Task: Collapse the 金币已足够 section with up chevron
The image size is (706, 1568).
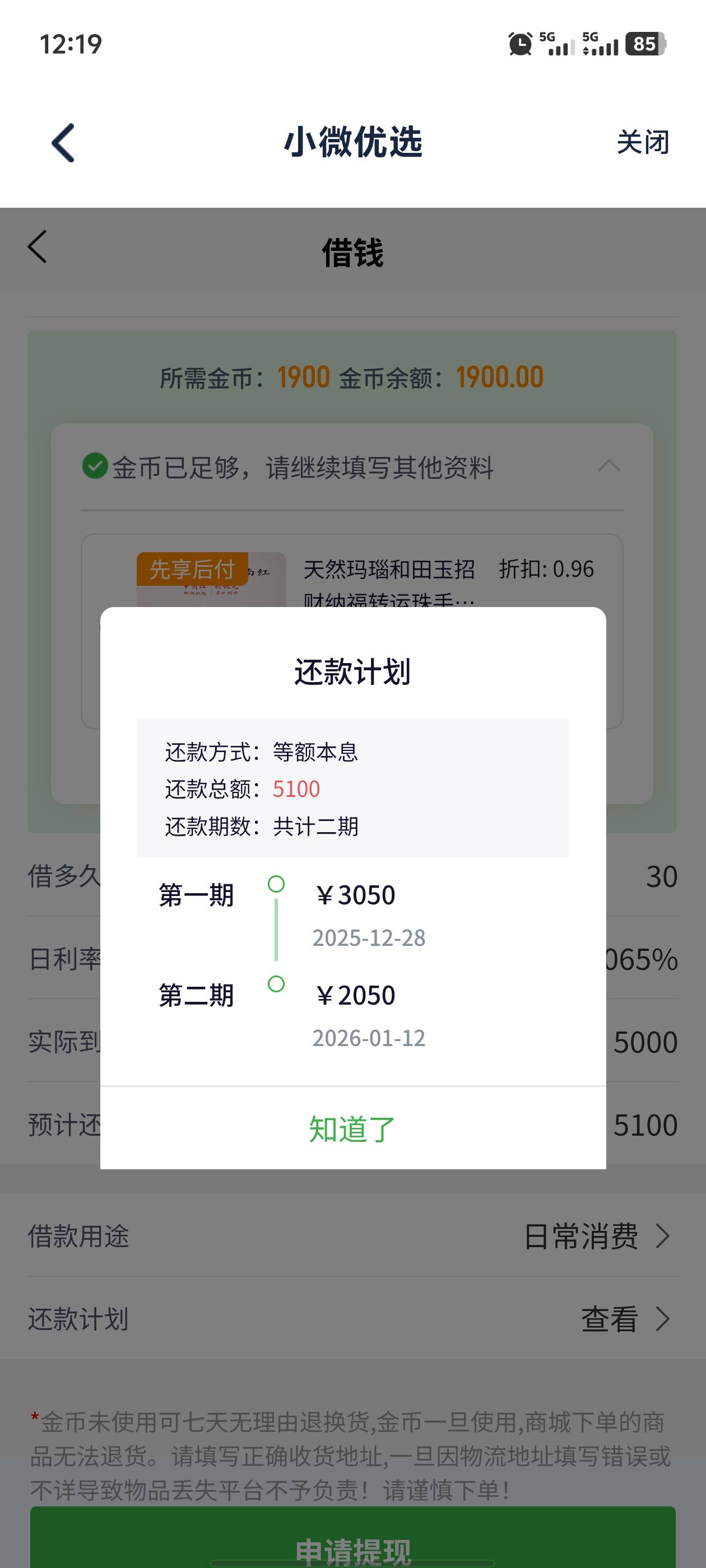Action: tap(609, 466)
